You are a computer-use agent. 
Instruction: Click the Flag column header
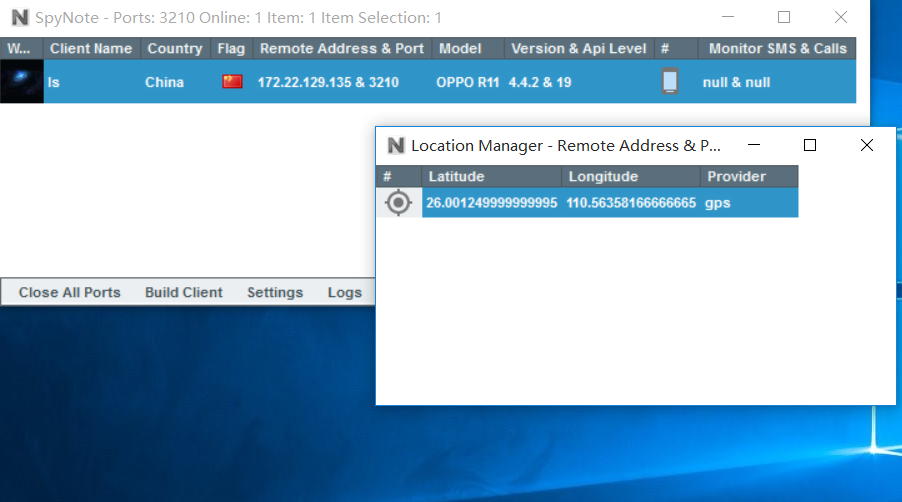[x=232, y=48]
